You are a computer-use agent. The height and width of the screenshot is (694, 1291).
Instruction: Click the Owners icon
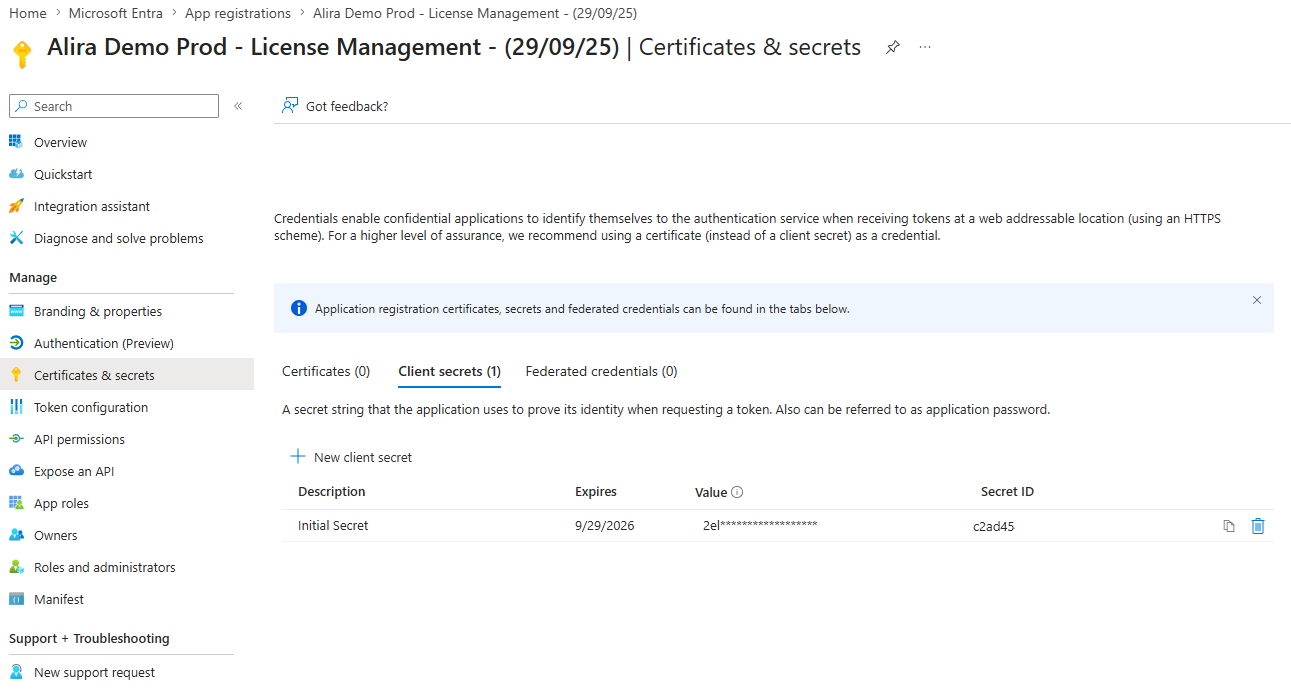[x=16, y=535]
